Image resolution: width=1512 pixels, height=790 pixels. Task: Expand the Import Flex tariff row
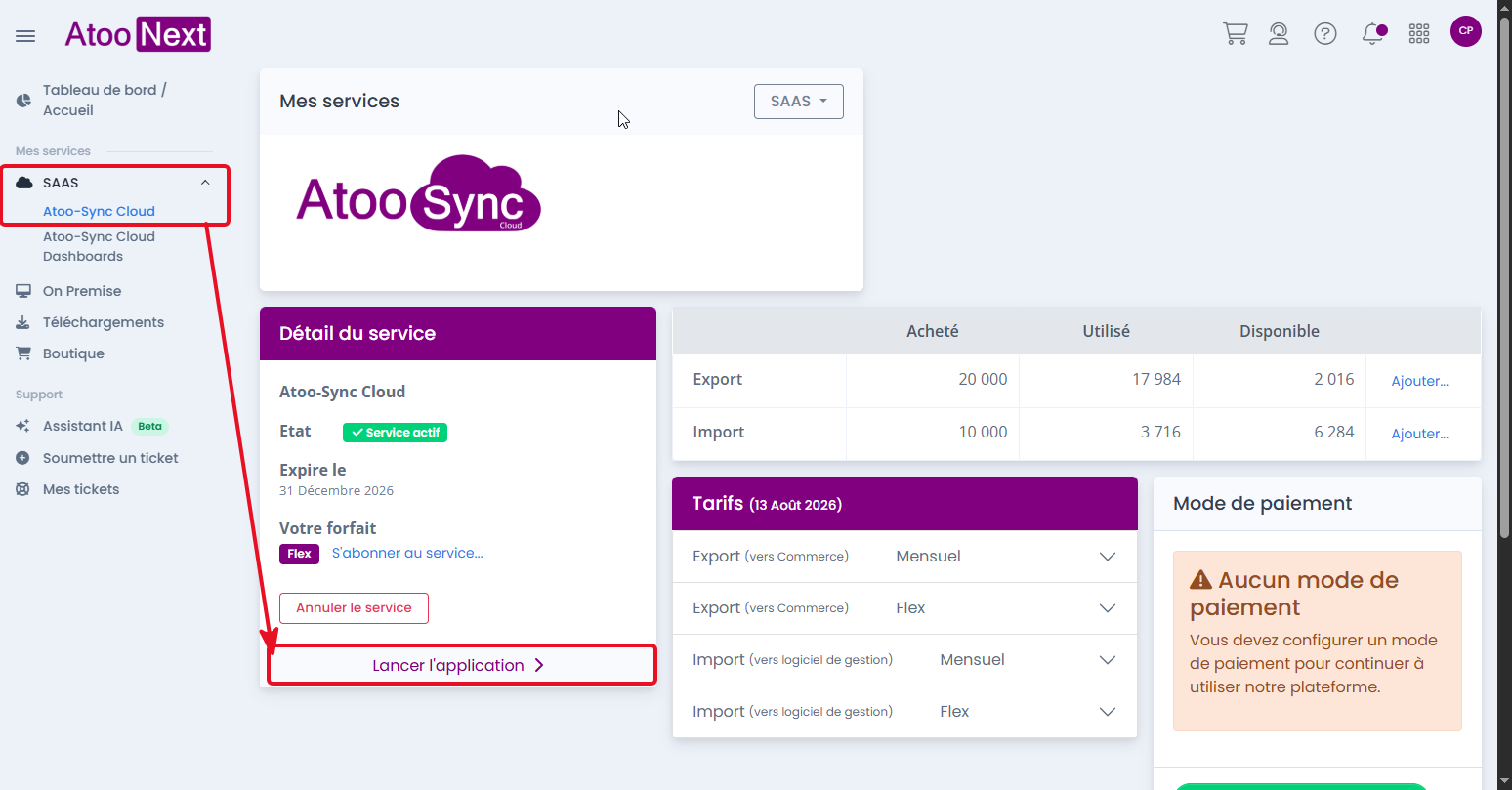click(904, 712)
